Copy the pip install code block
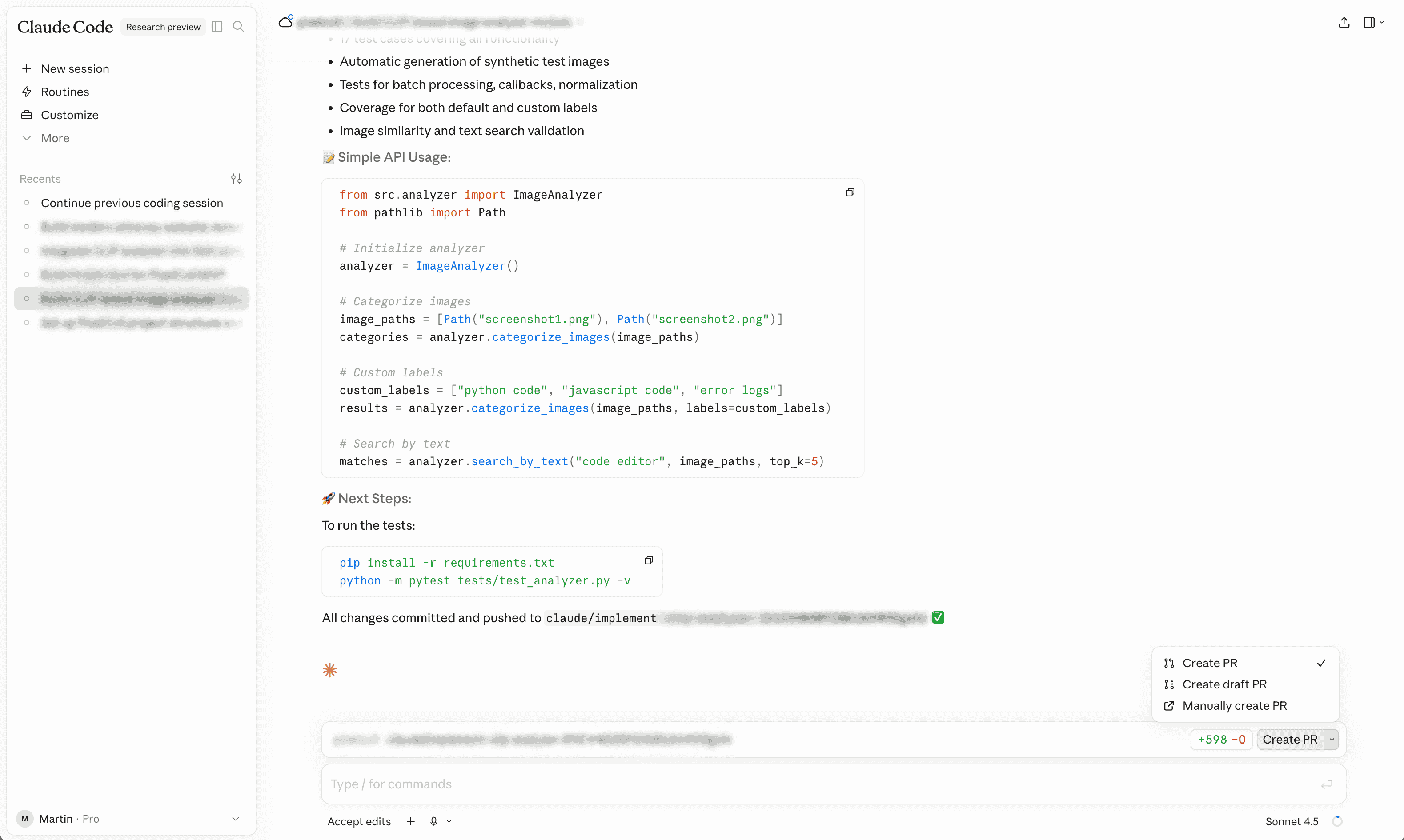Viewport: 1404px width, 840px height. (649, 560)
